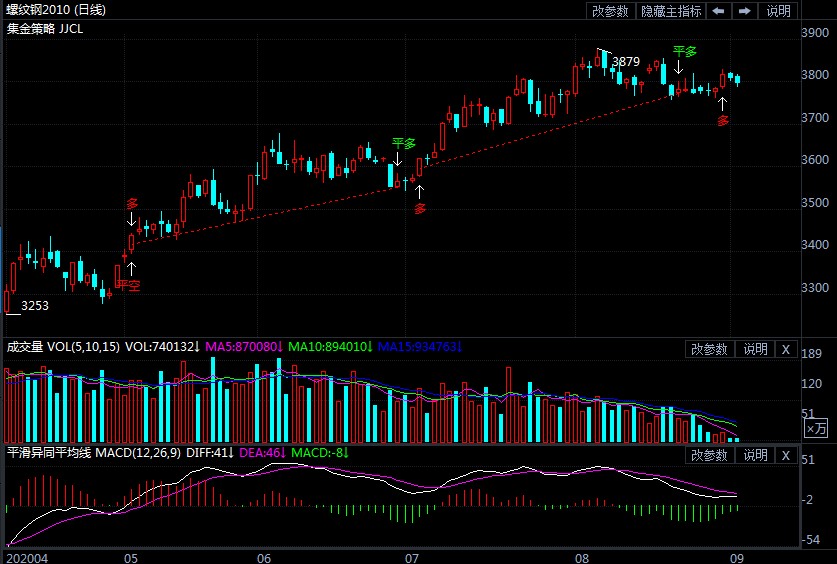Open 改参数 for the MACD panel
Screen dimensions: 837x564
click(x=709, y=455)
